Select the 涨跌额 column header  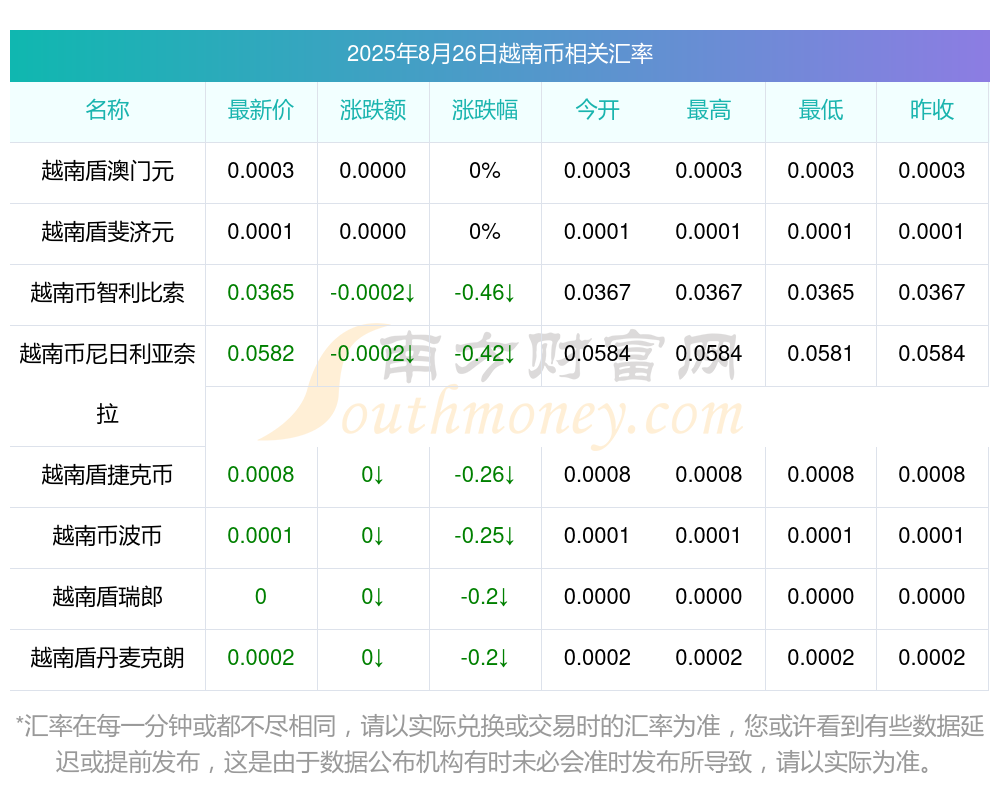click(x=372, y=110)
